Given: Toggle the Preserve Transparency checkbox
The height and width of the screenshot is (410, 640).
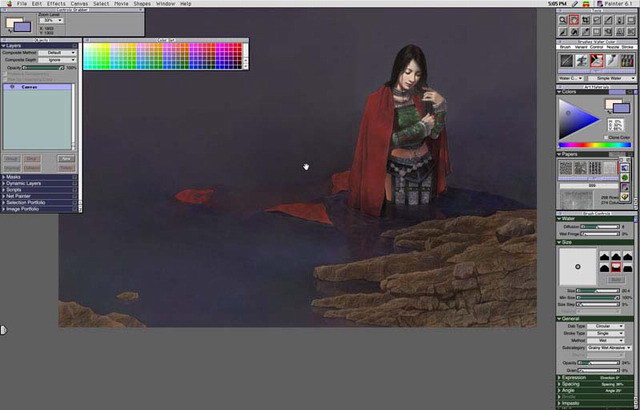Looking at the screenshot, I should 4,74.
